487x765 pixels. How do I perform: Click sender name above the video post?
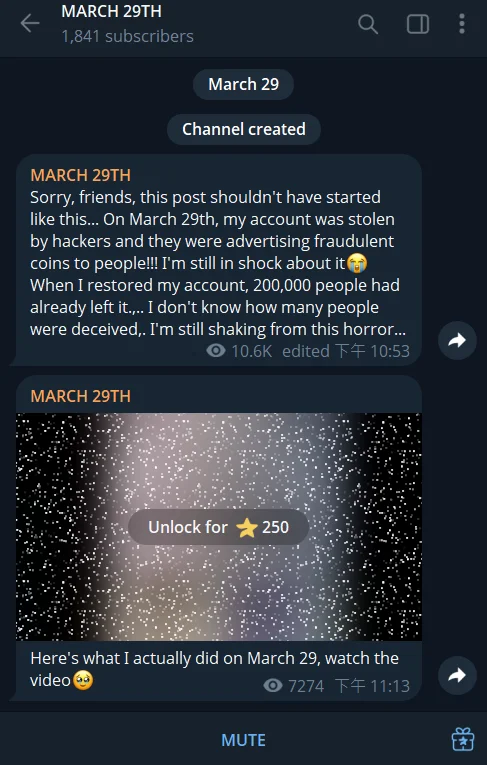coord(81,396)
